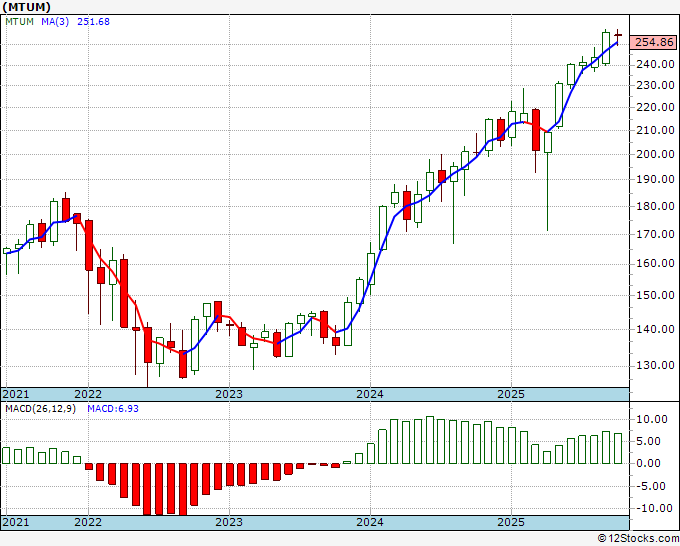
Task: Click the last green MACD histogram bar
Action: pyautogui.click(x=618, y=448)
